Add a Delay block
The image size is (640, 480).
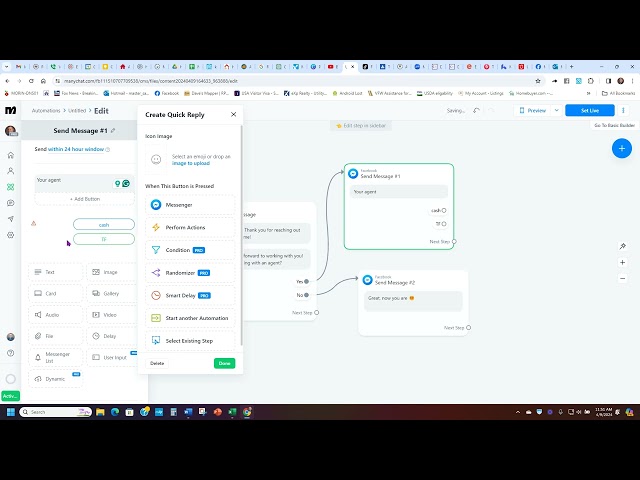coord(112,336)
